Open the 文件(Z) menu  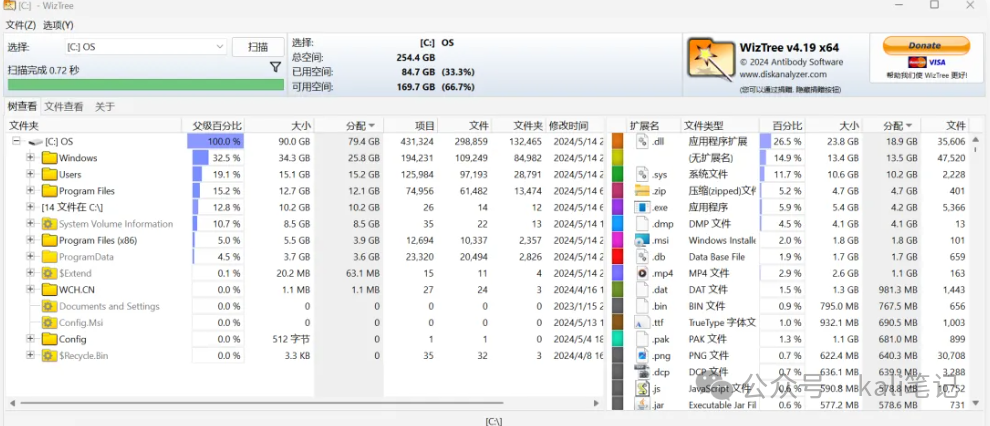point(21,25)
